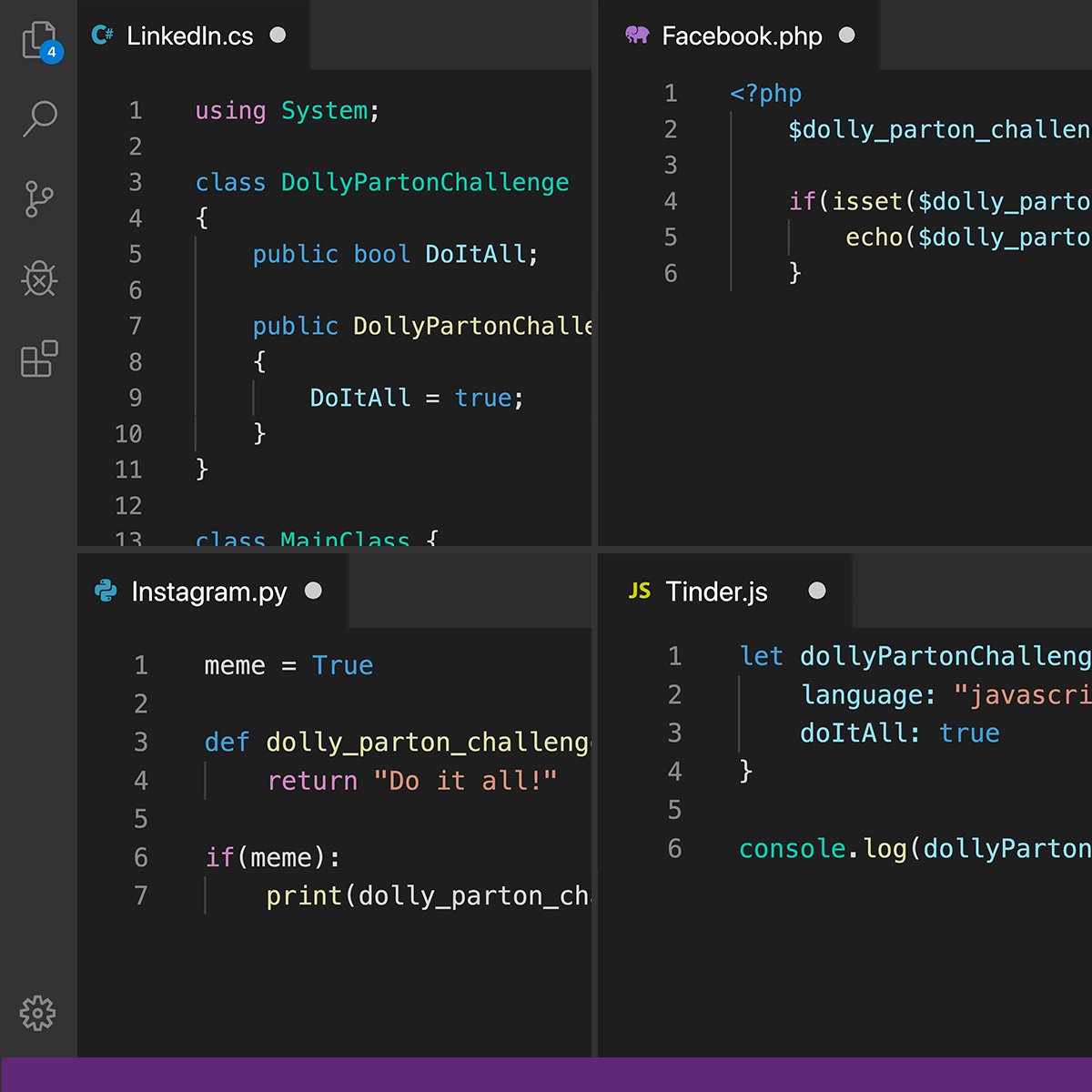Click the Python icon on Instagram.py tab
The width and height of the screenshot is (1092, 1092).
[107, 591]
